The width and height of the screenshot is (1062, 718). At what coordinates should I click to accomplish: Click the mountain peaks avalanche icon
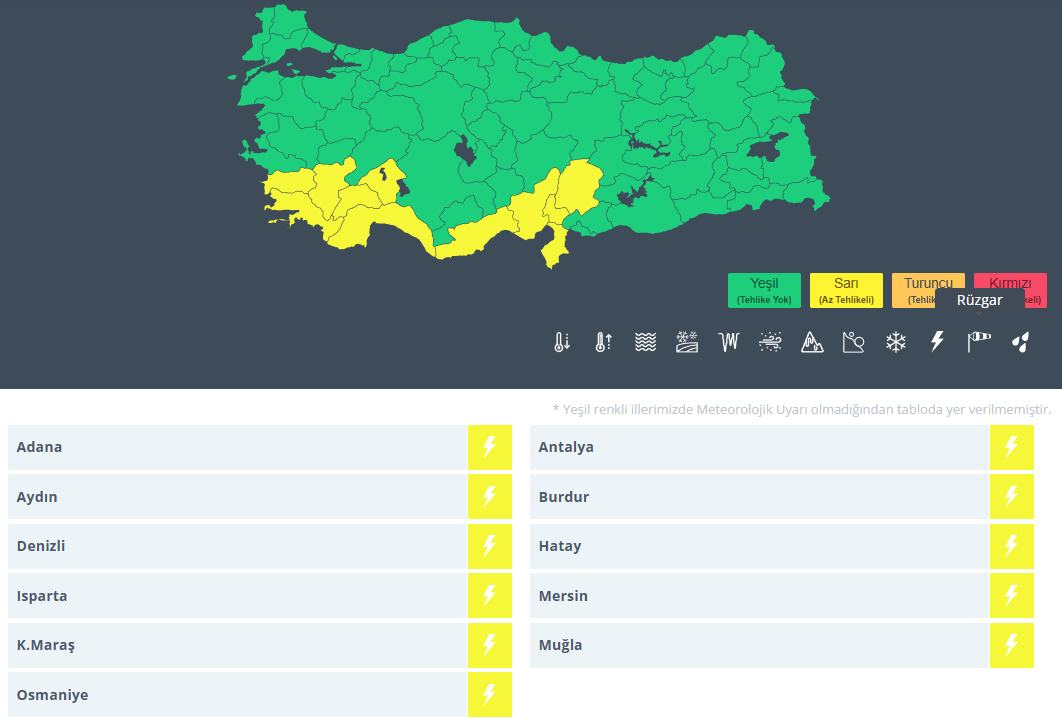click(812, 342)
